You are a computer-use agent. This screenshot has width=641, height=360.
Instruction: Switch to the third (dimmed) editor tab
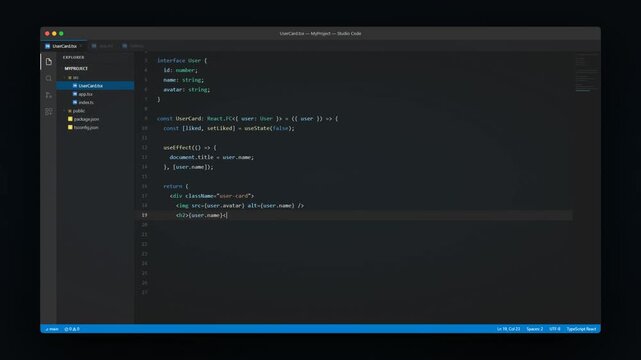(133, 46)
